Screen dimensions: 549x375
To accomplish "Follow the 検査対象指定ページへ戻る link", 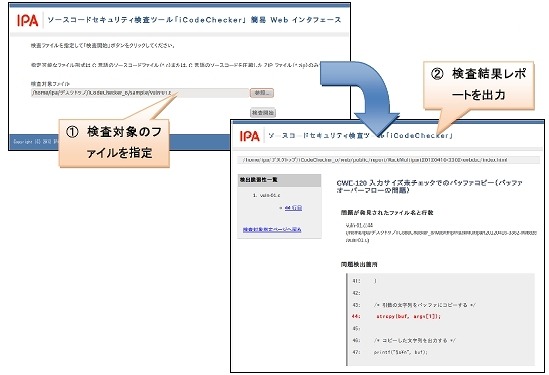I will pos(272,230).
